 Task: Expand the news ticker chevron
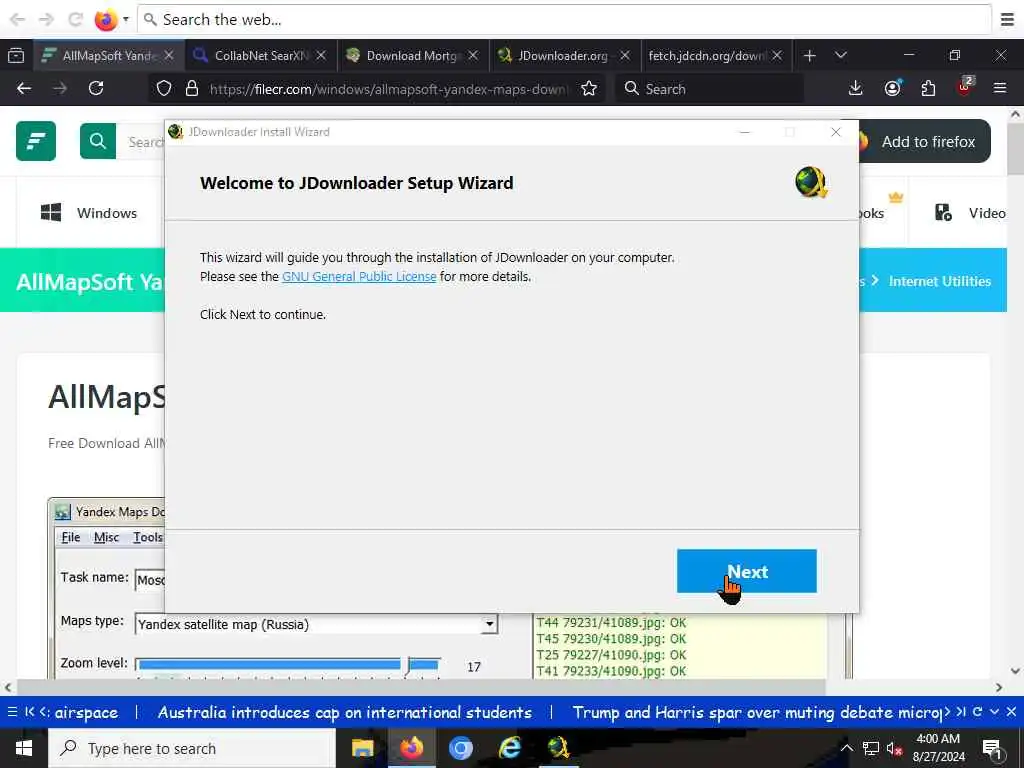tap(994, 712)
